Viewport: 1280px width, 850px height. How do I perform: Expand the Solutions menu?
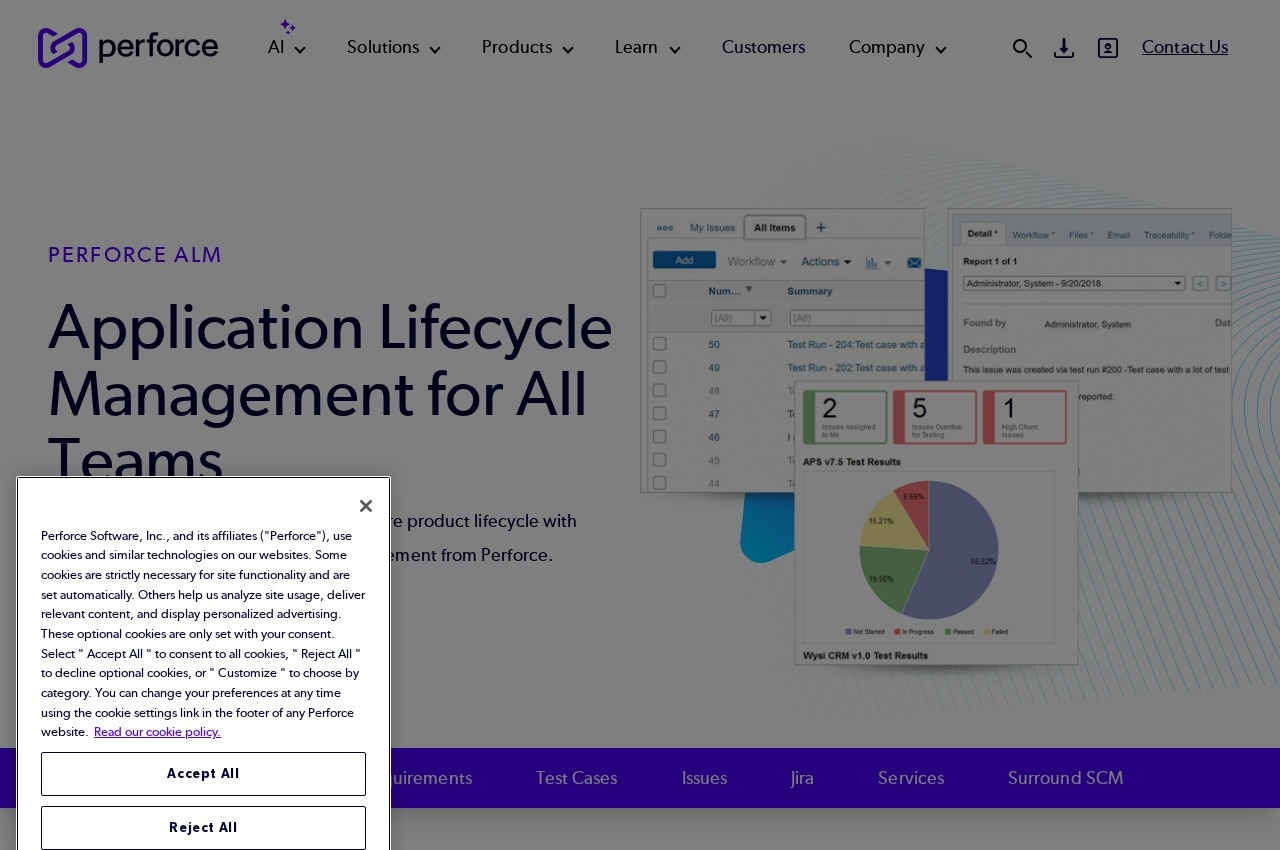point(394,48)
